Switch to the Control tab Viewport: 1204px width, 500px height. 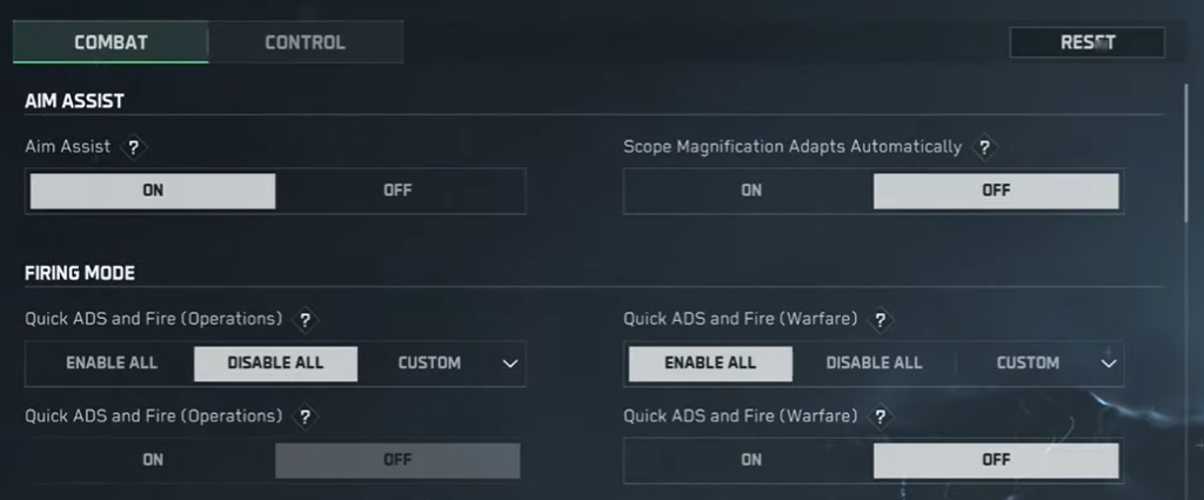click(x=305, y=43)
